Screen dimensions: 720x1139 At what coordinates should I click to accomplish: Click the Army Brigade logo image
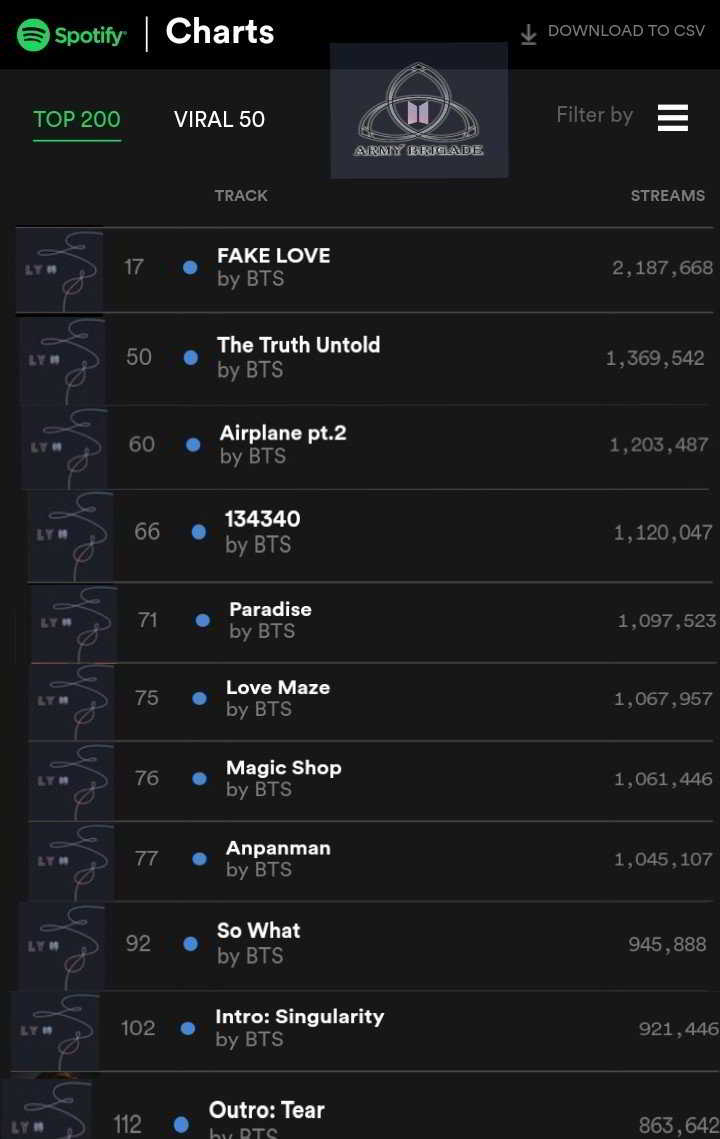(x=419, y=112)
